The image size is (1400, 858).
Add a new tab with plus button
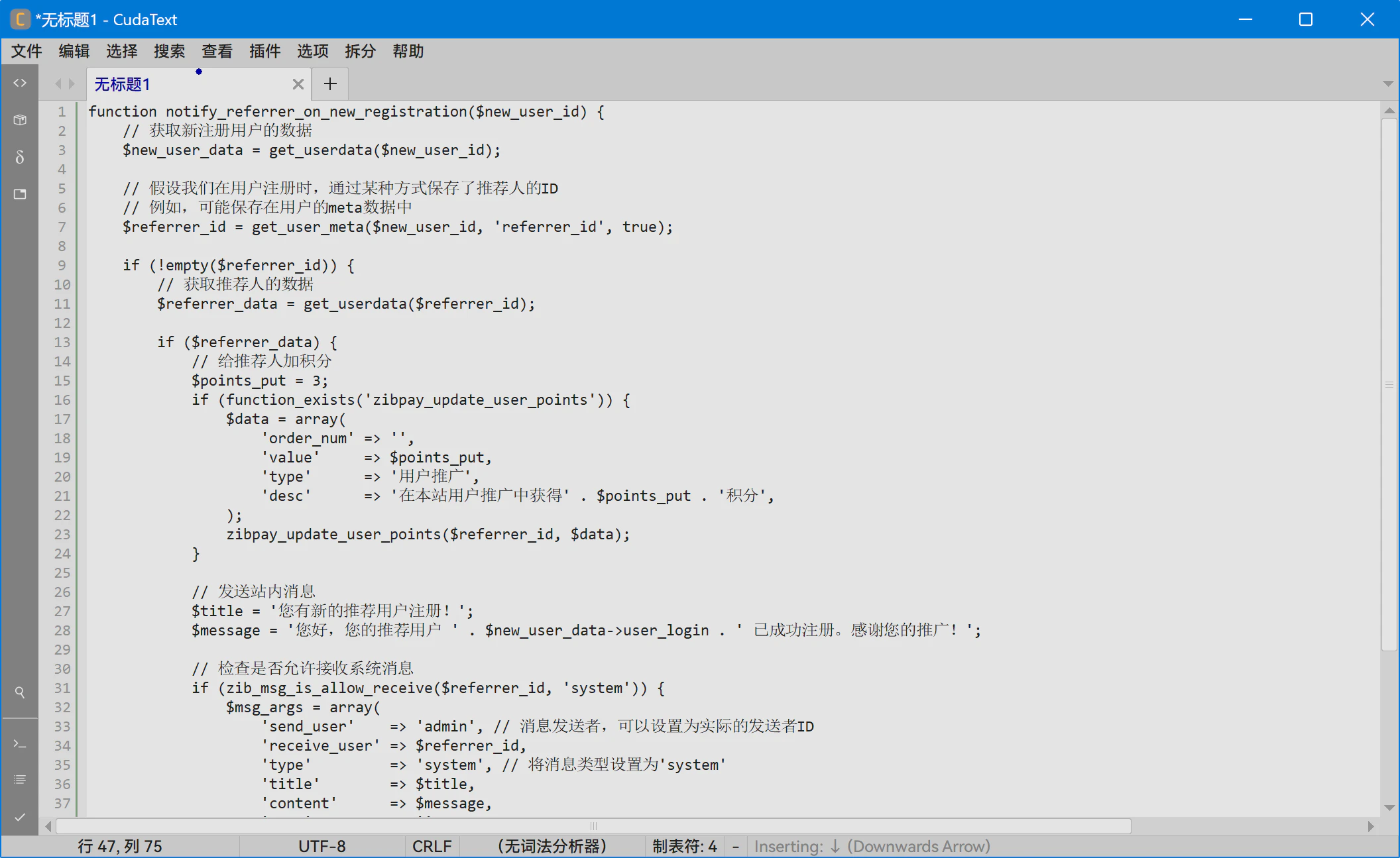pyautogui.click(x=330, y=83)
